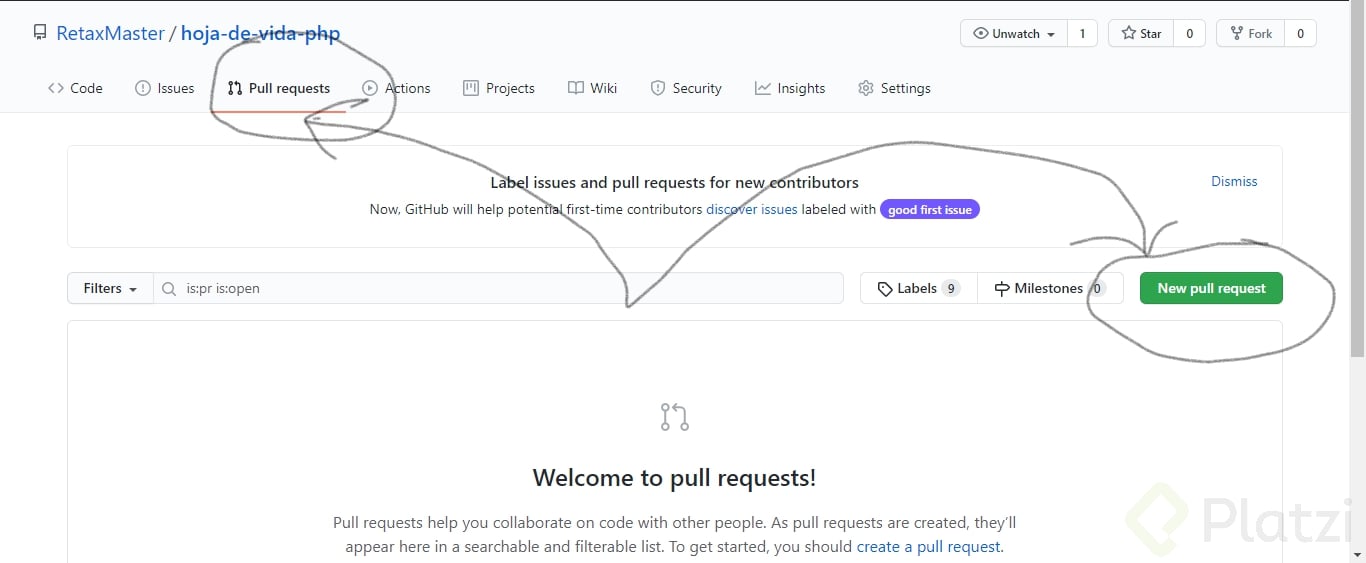View the stargazers count next to Star
The image size is (1366, 563).
pyautogui.click(x=1189, y=33)
